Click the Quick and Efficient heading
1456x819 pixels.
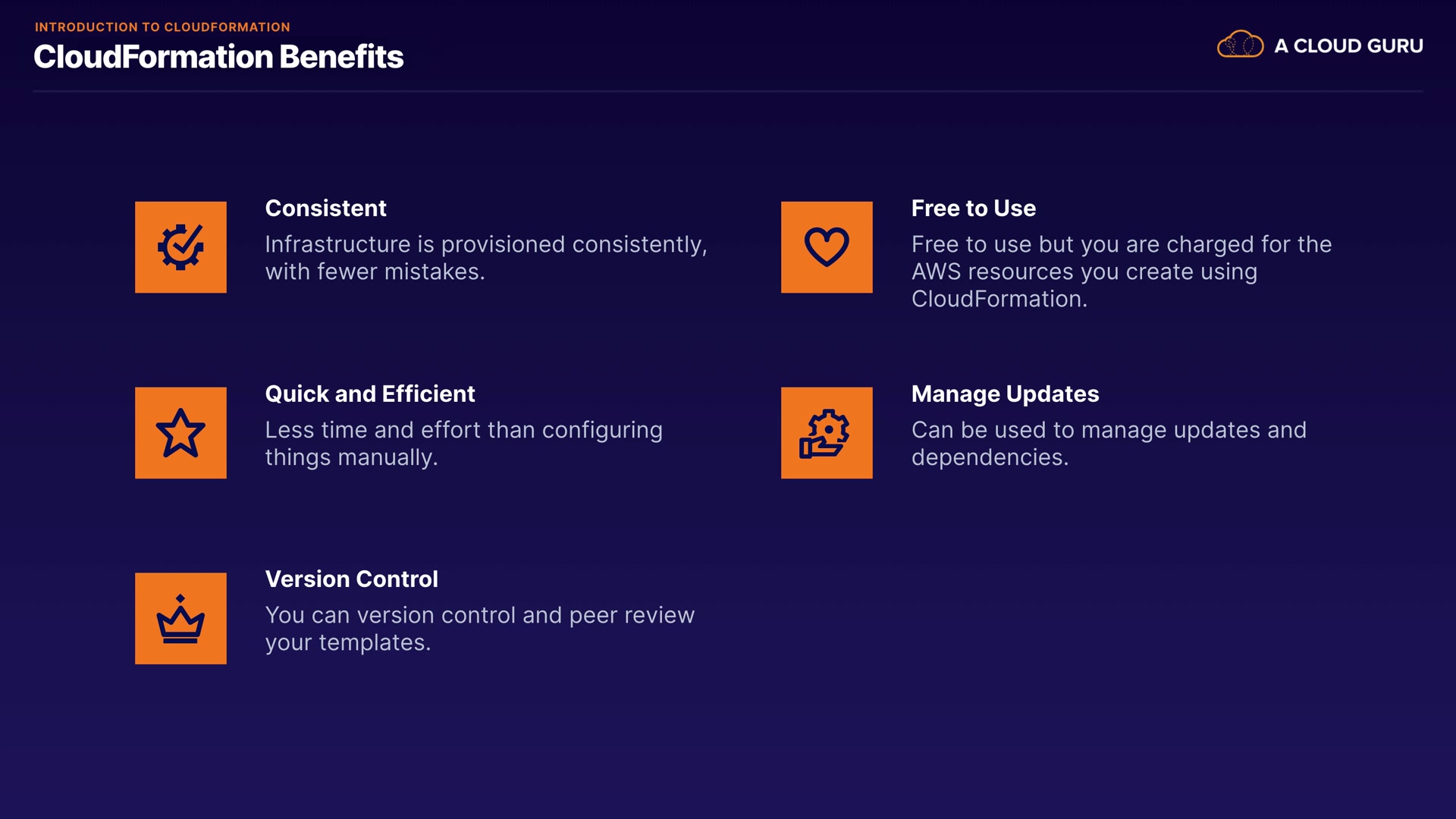pos(369,394)
